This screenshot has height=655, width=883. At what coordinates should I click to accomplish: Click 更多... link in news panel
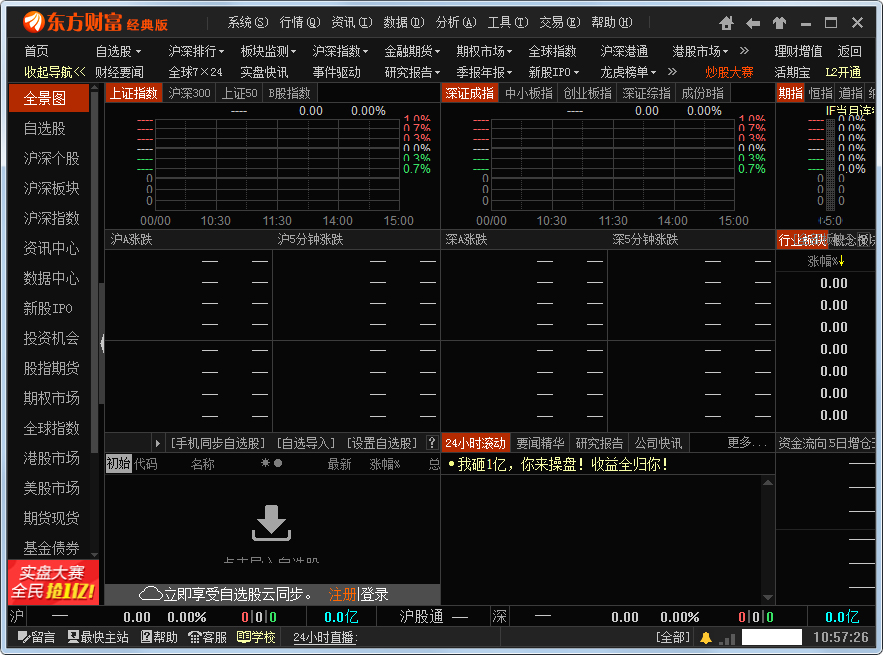pyautogui.click(x=747, y=443)
